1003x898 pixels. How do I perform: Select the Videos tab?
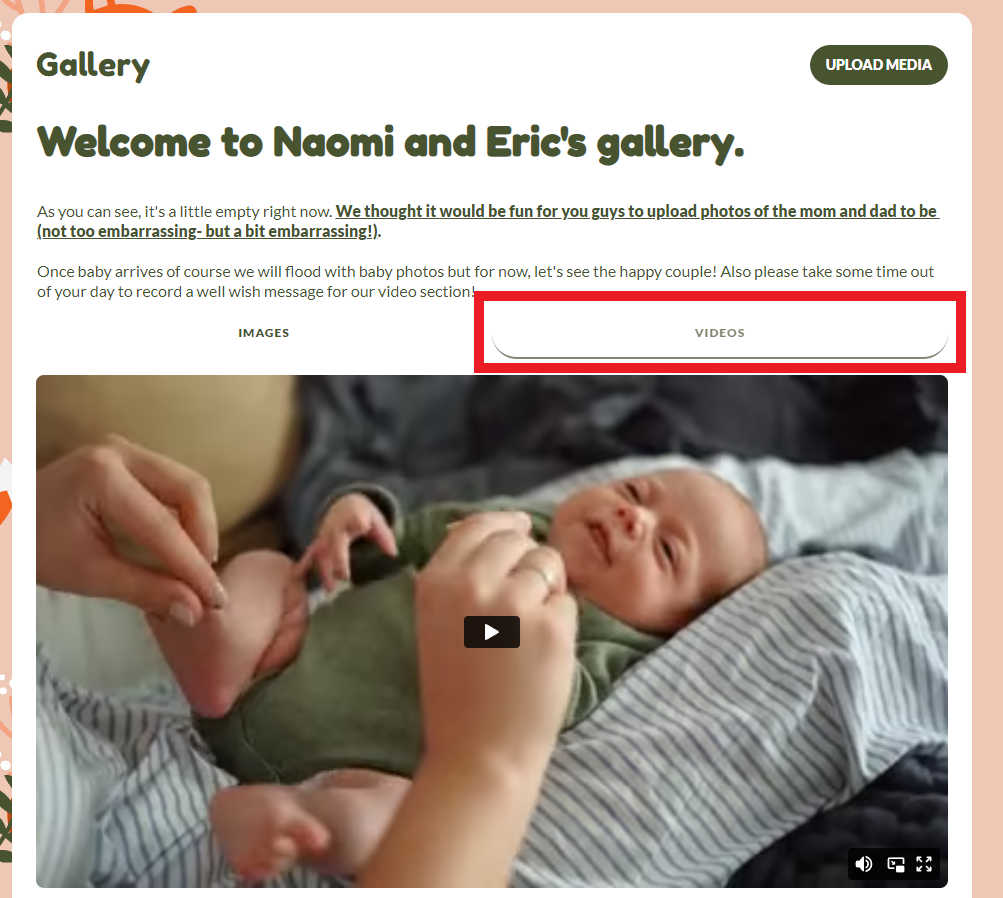point(720,333)
